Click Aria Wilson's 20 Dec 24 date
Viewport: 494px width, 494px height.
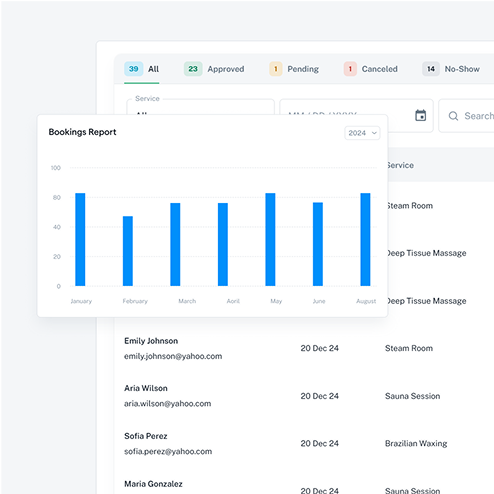tap(320, 396)
